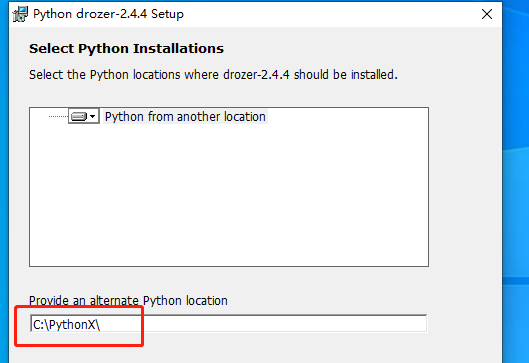Focus the alternate Python location text field

pyautogui.click(x=228, y=324)
